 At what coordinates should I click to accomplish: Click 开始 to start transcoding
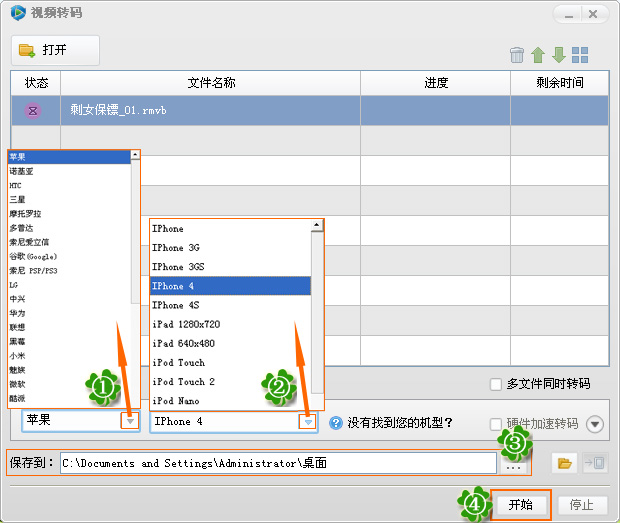520,505
